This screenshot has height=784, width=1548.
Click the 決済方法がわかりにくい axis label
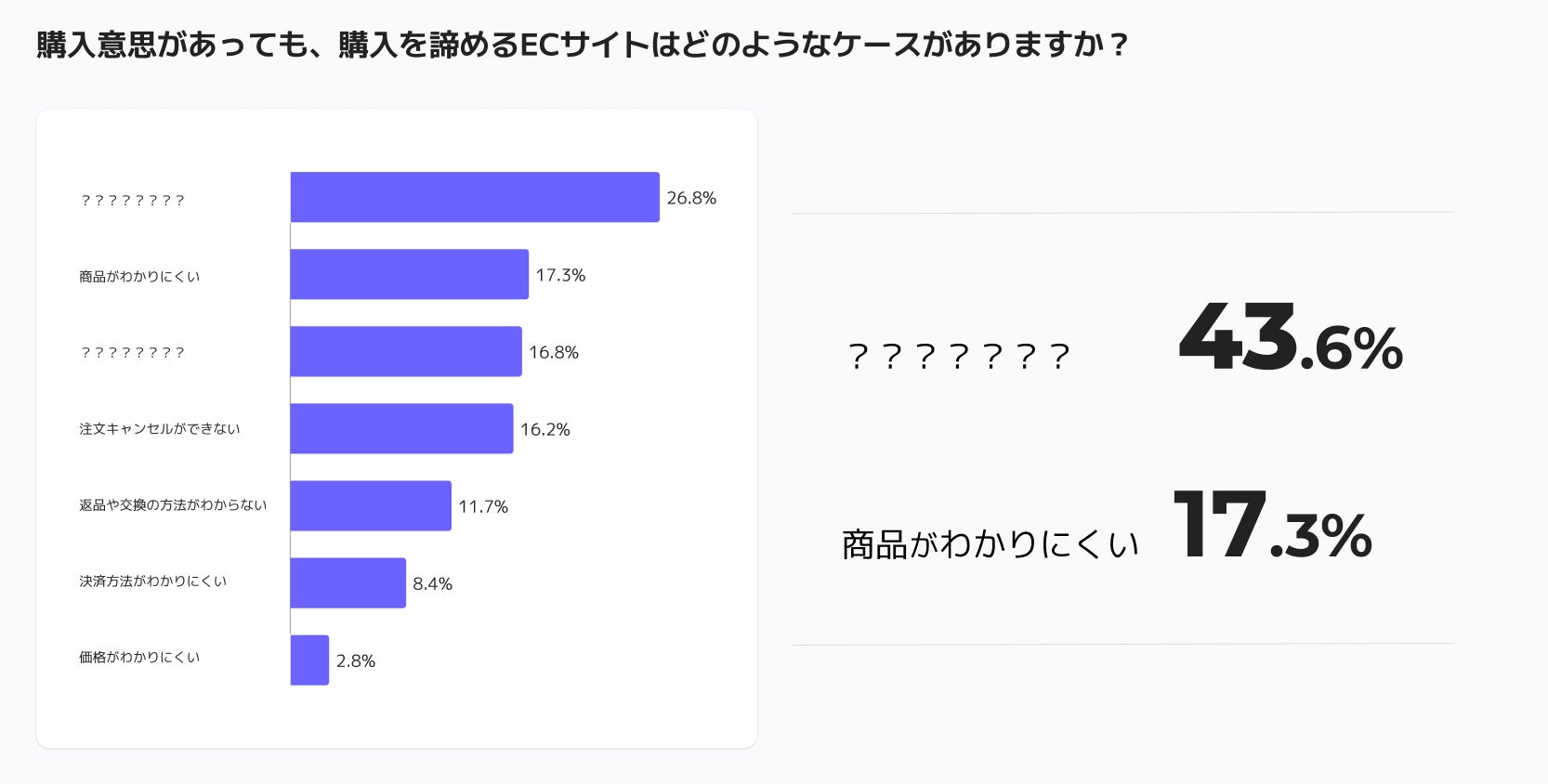coord(152,581)
